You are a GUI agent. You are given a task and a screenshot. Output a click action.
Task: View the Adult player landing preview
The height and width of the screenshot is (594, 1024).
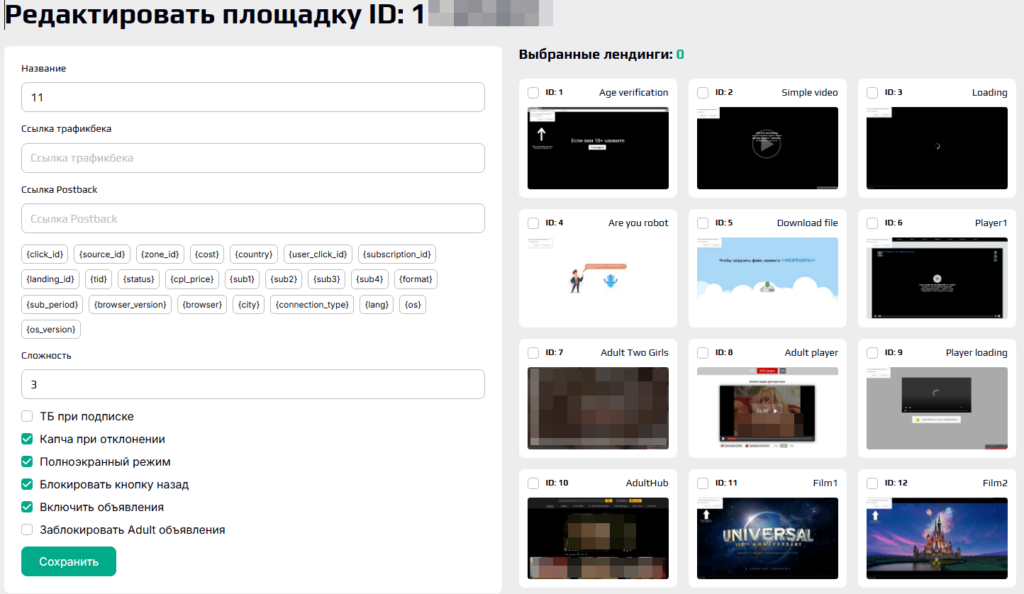click(x=767, y=408)
